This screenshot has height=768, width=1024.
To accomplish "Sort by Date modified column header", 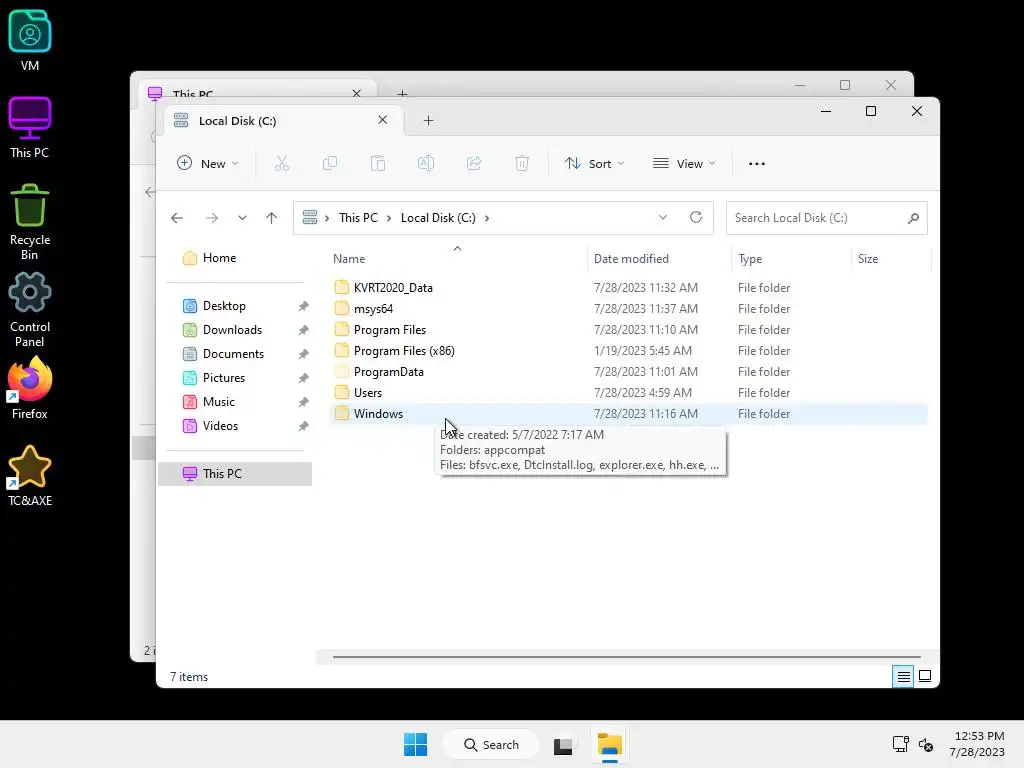I will point(658,259).
